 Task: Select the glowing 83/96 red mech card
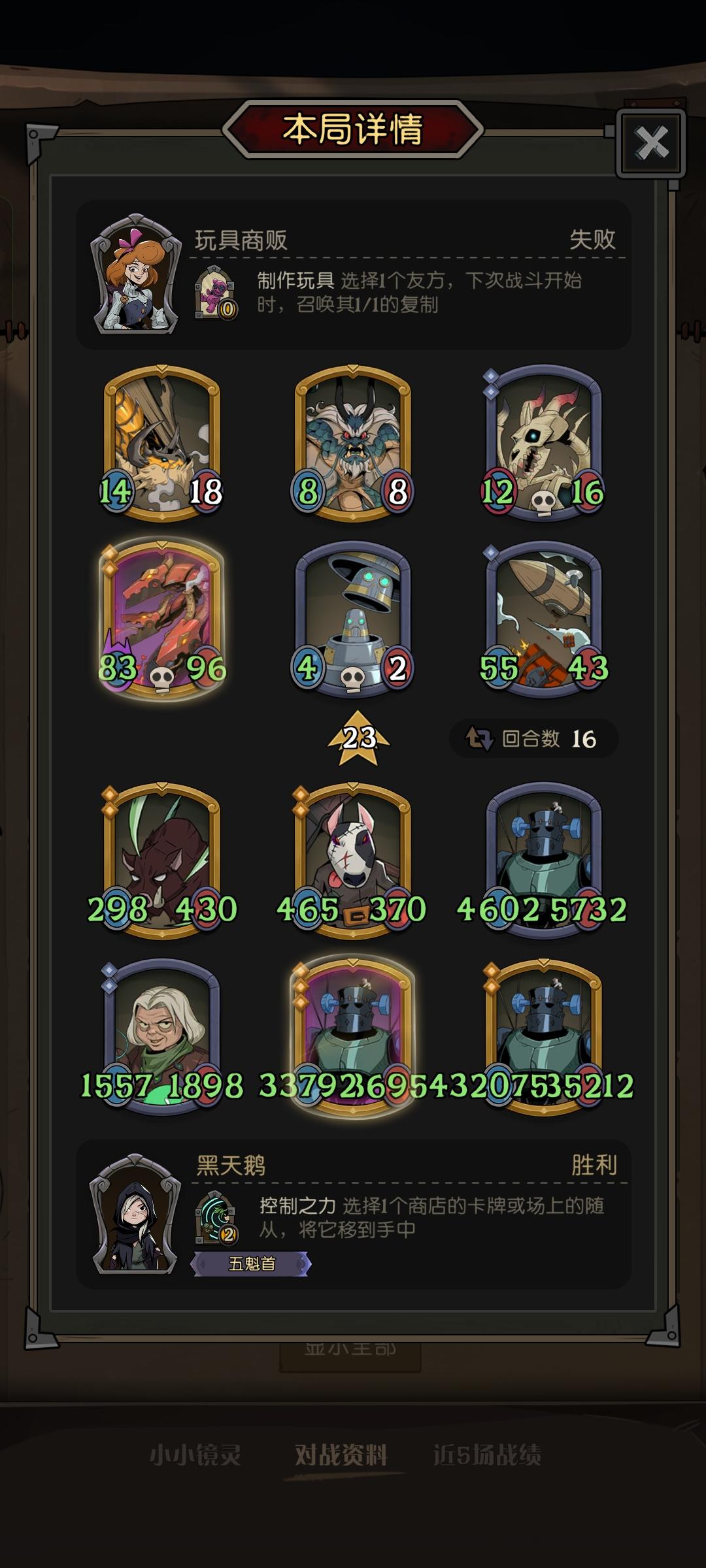coord(161,619)
